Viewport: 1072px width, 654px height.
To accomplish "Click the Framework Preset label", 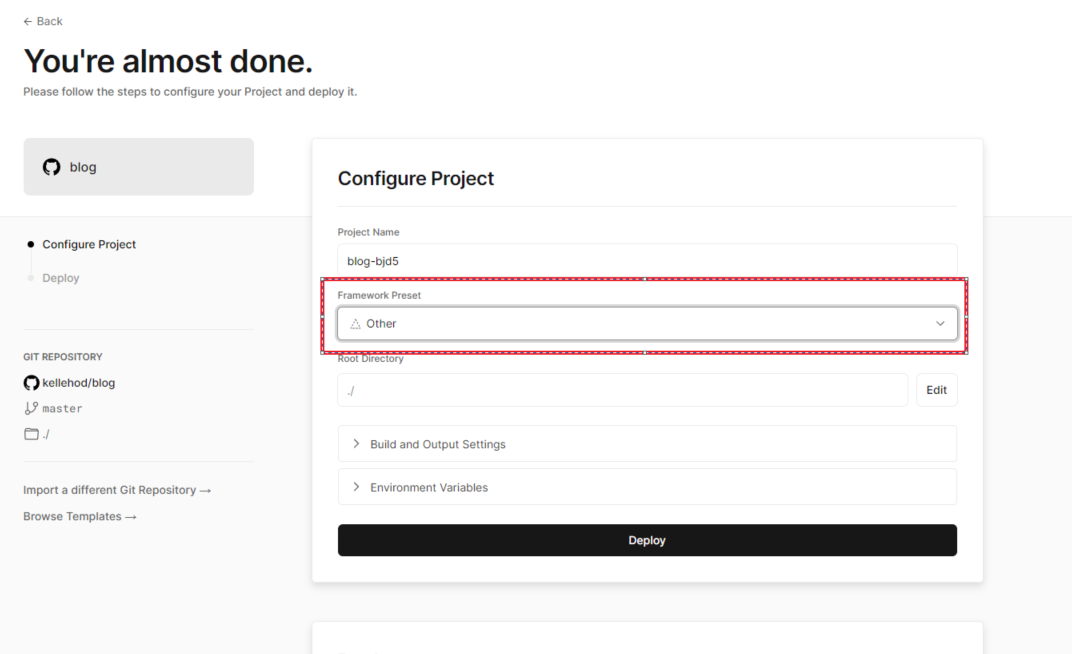I will [379, 295].
